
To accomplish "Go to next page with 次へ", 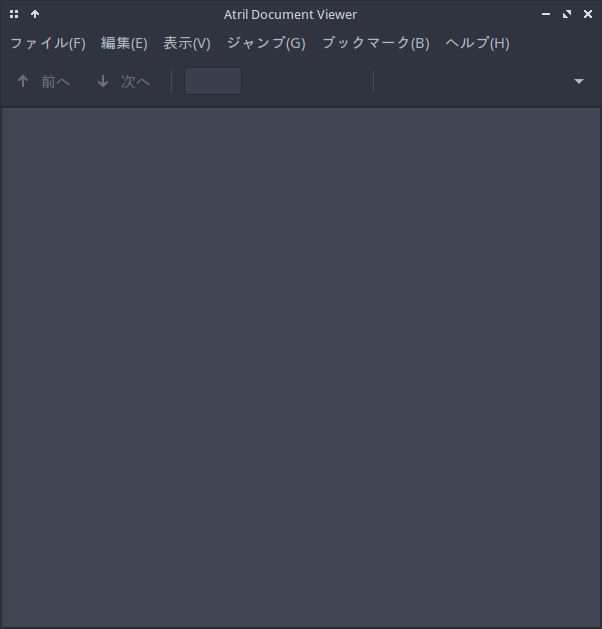I will pos(124,81).
